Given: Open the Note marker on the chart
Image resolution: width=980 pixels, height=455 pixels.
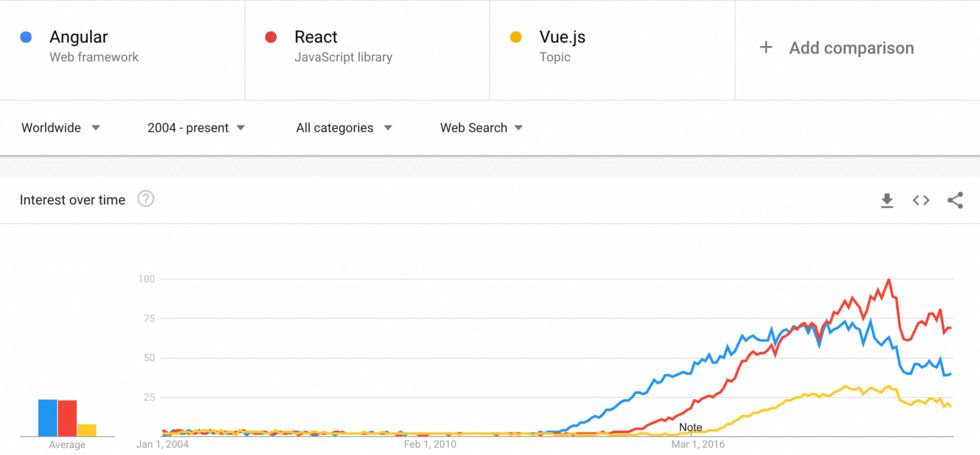Looking at the screenshot, I should [x=690, y=427].
